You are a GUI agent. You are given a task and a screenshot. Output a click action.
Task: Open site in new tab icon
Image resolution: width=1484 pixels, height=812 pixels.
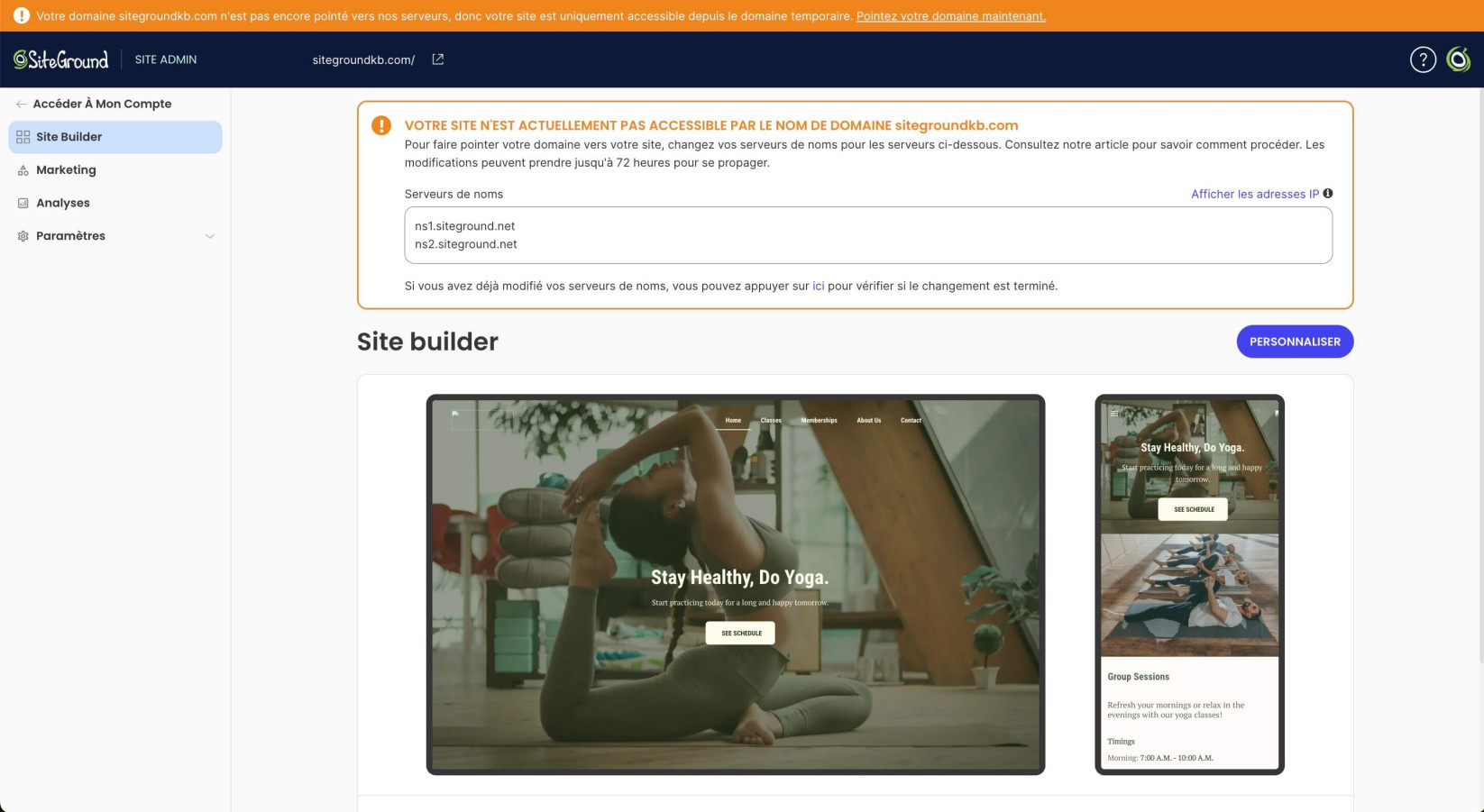click(438, 59)
